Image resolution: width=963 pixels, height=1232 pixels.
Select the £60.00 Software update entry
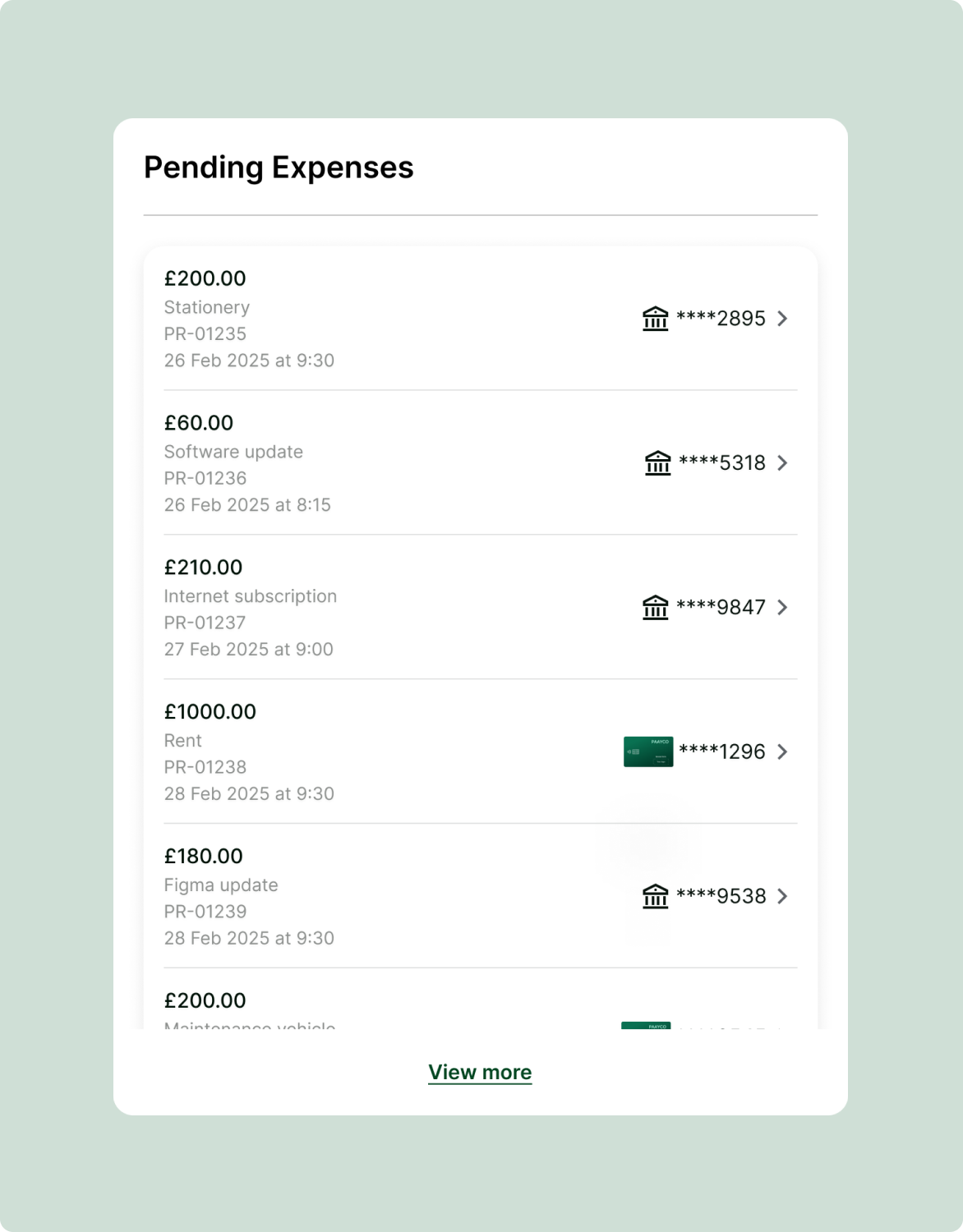[481, 462]
